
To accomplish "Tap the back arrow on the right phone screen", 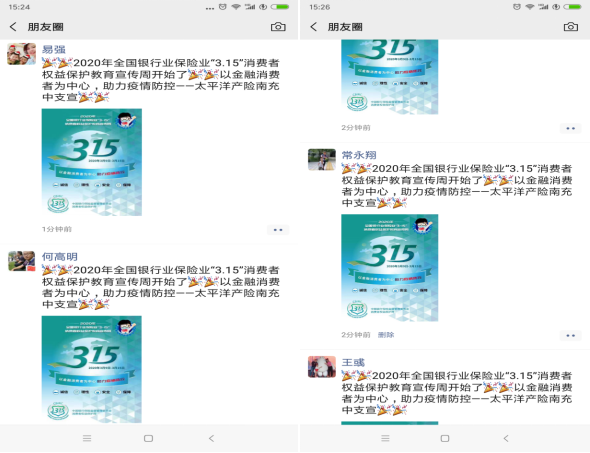I will pos(313,27).
